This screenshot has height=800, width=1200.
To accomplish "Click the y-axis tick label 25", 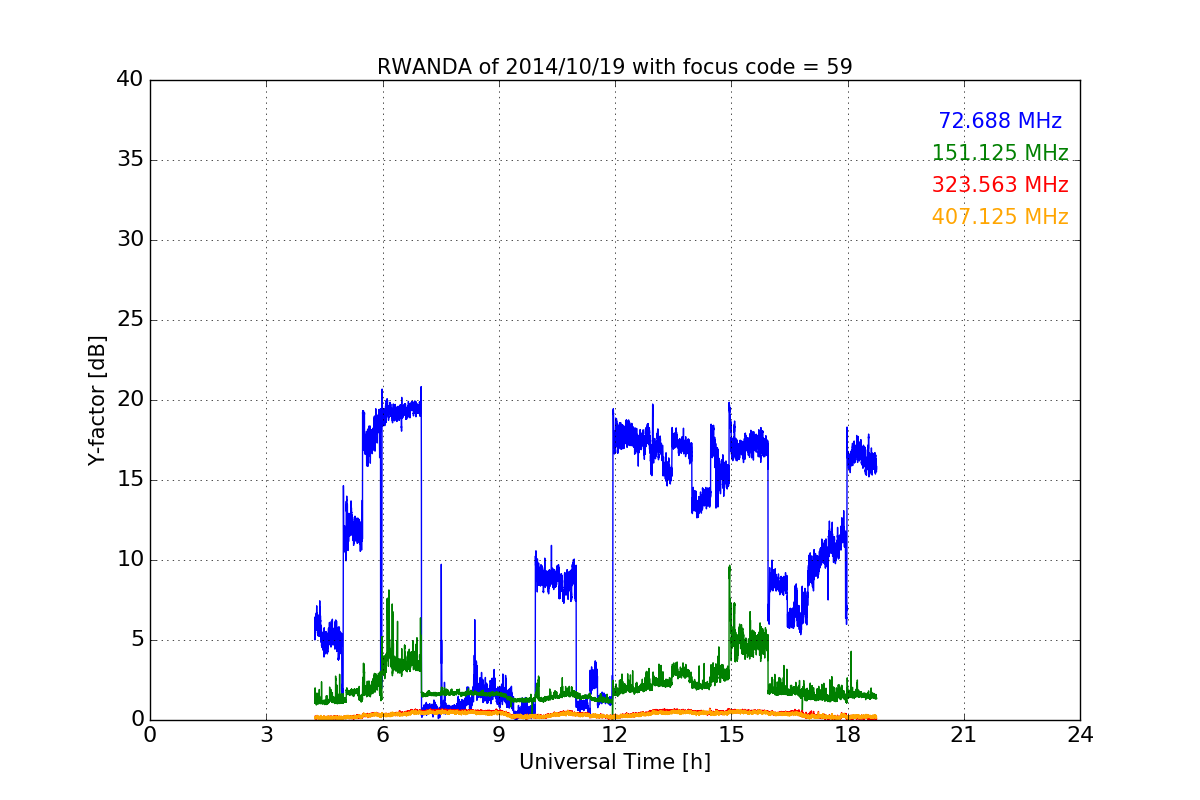I will tap(130, 320).
